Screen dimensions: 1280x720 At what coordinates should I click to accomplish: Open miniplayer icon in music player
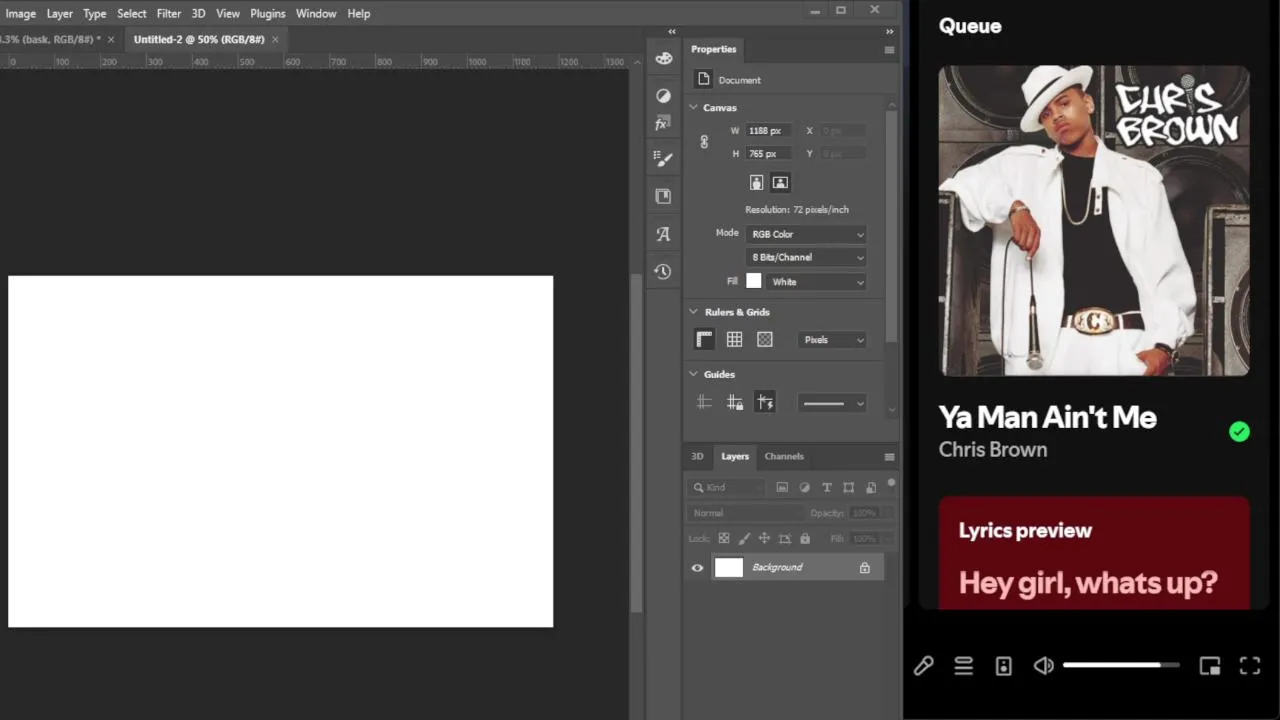[1210, 666]
